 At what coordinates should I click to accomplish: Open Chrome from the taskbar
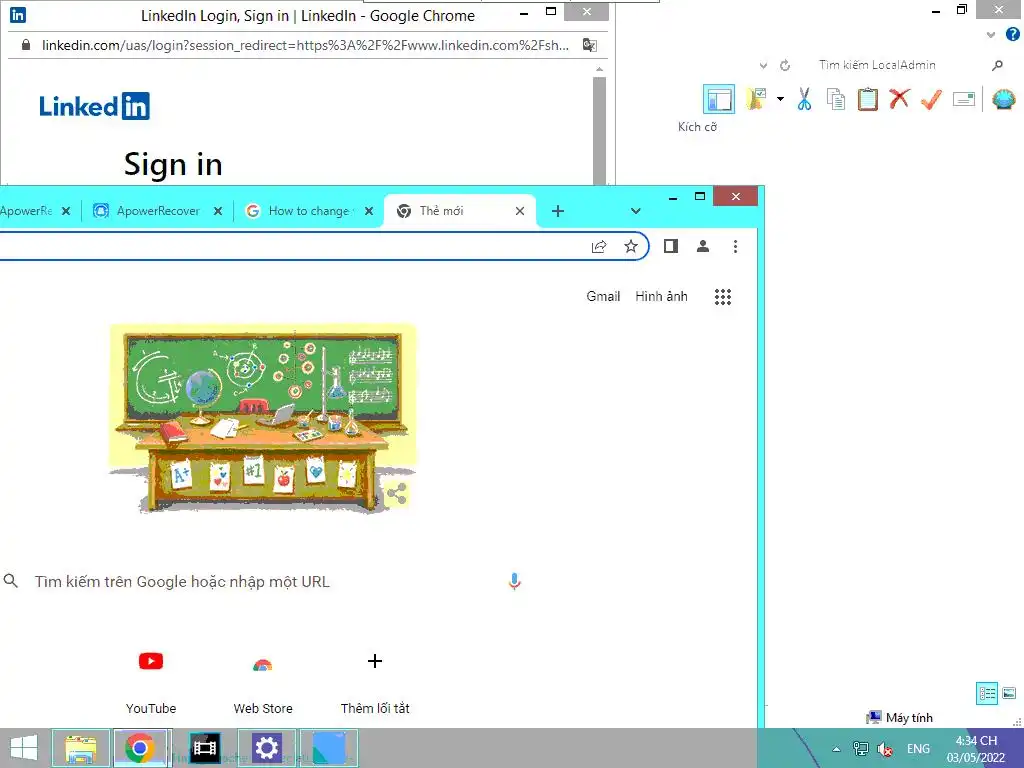pos(140,748)
